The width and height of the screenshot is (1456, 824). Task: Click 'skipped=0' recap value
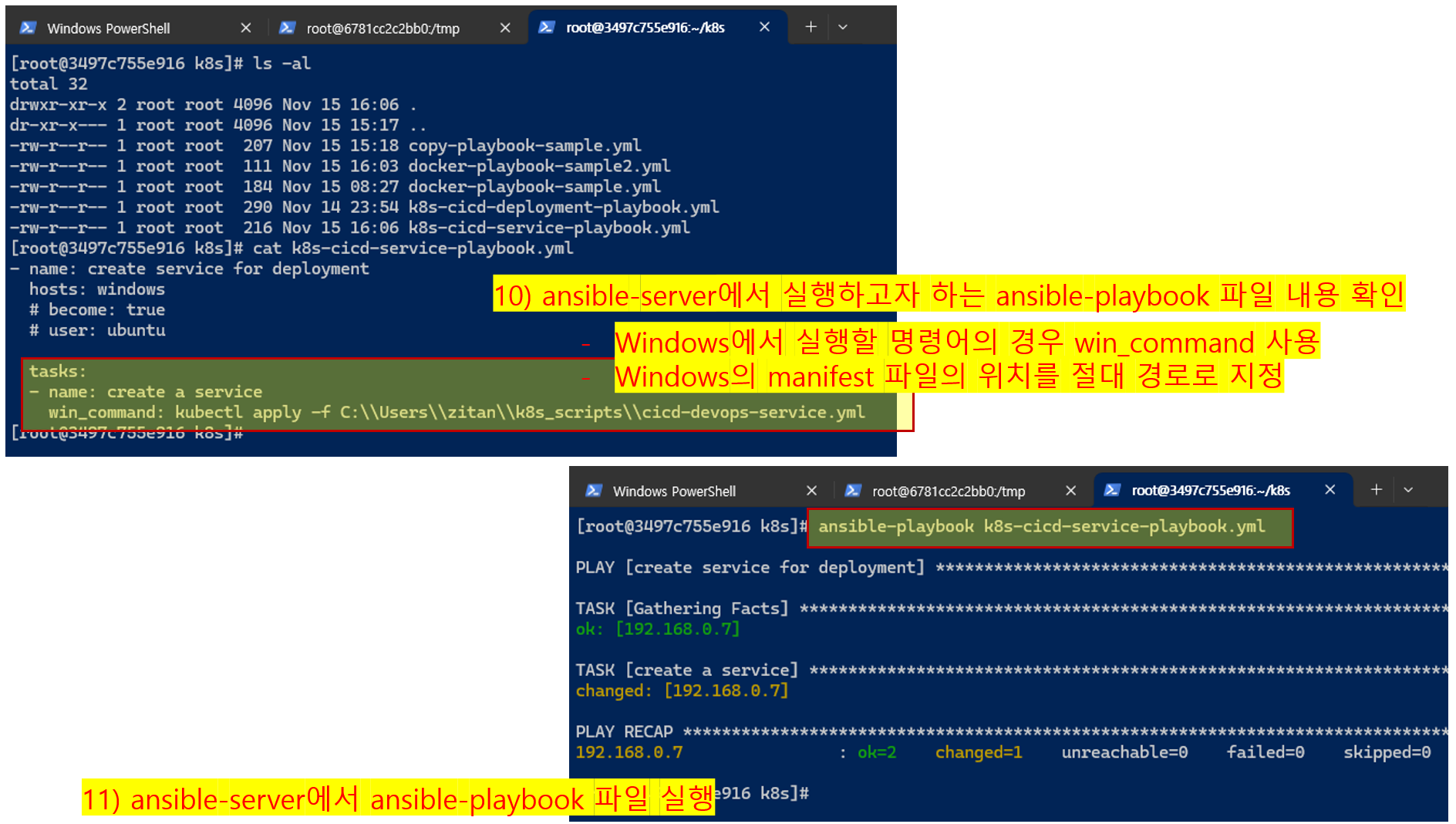(1387, 752)
